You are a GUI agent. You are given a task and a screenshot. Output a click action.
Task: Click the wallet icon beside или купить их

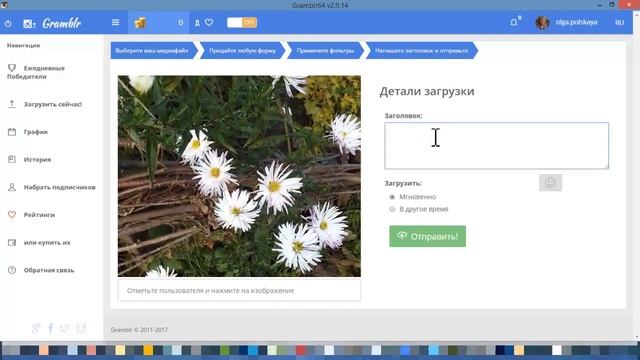pos(12,242)
